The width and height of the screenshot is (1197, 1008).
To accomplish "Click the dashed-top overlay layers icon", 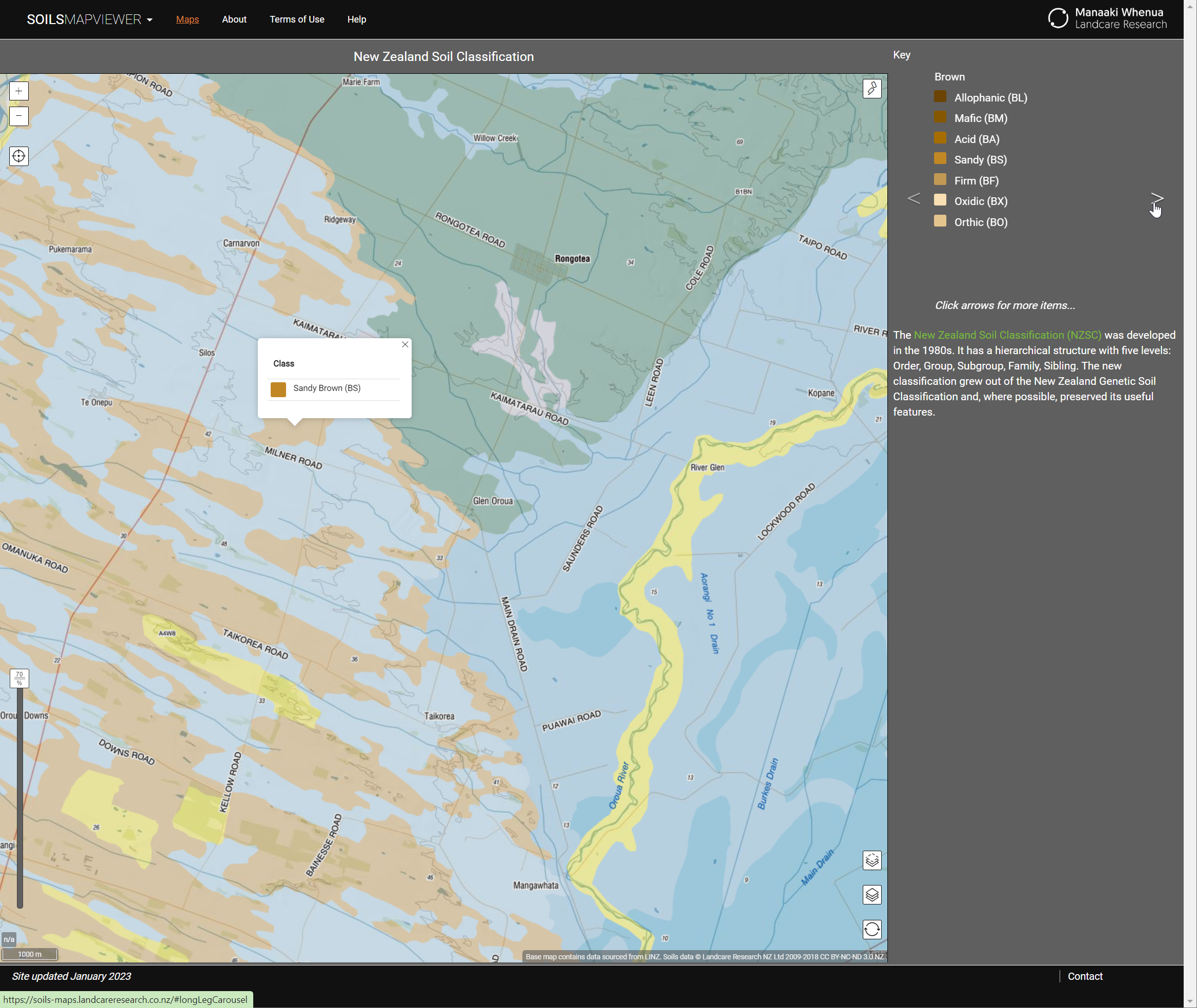I will [x=872, y=860].
